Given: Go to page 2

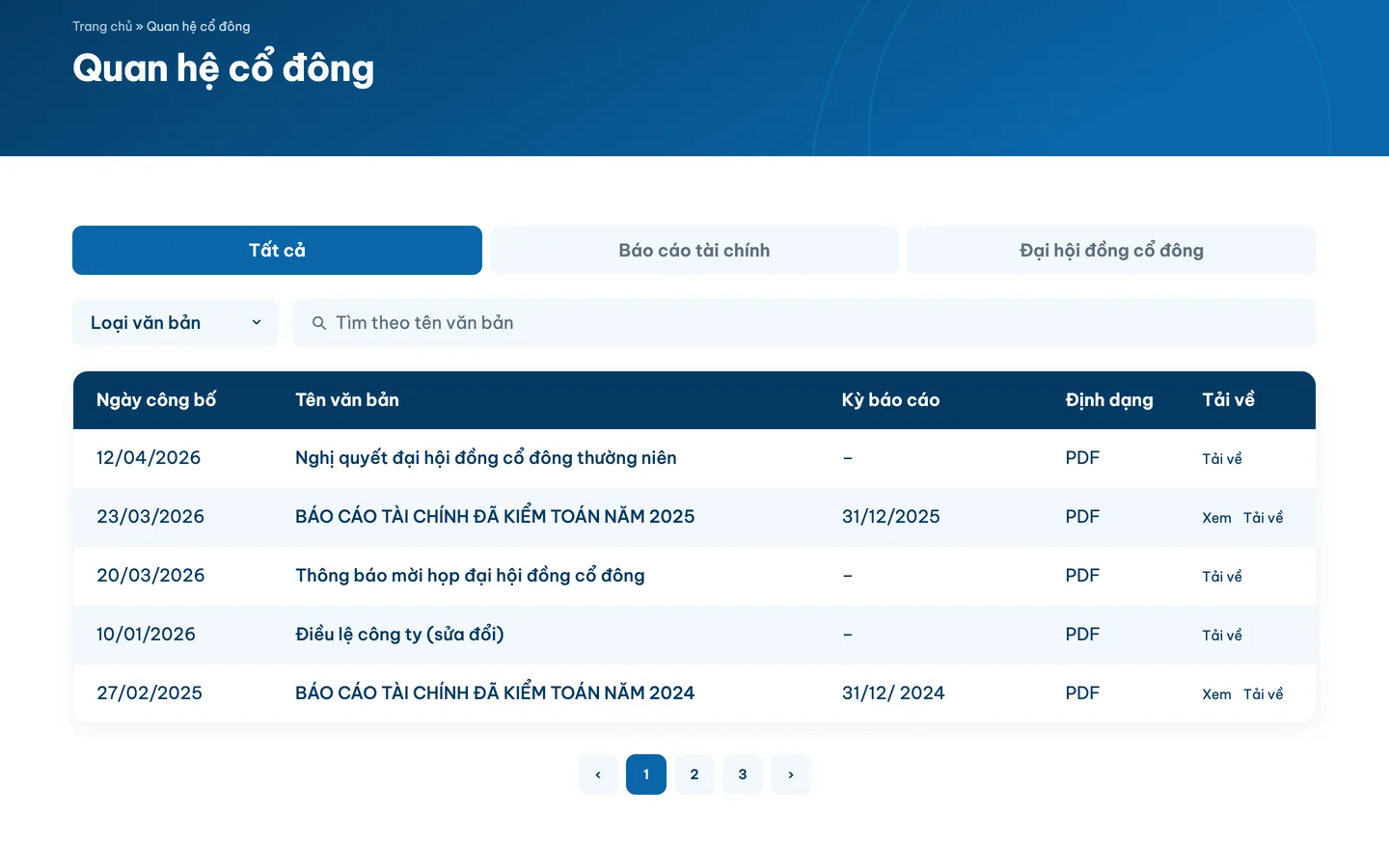Looking at the screenshot, I should tap(694, 774).
